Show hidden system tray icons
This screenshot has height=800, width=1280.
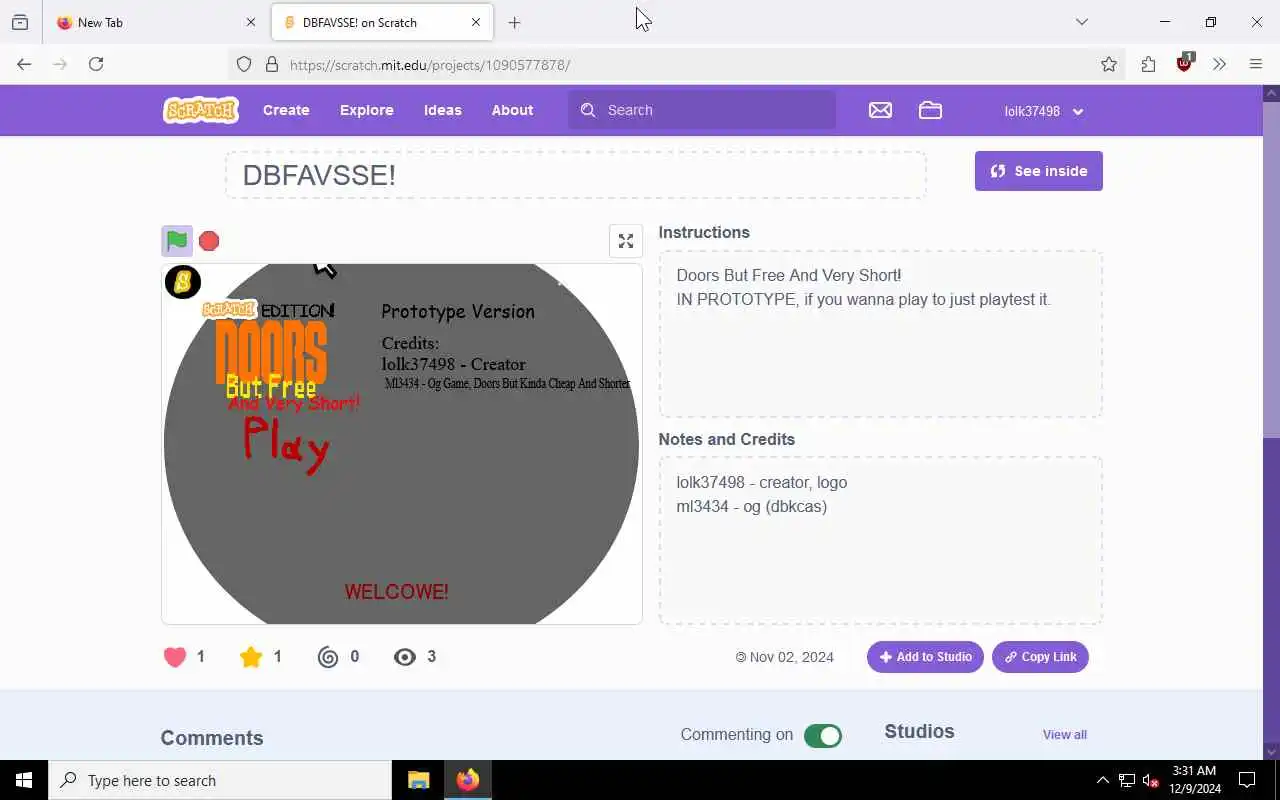[1102, 780]
